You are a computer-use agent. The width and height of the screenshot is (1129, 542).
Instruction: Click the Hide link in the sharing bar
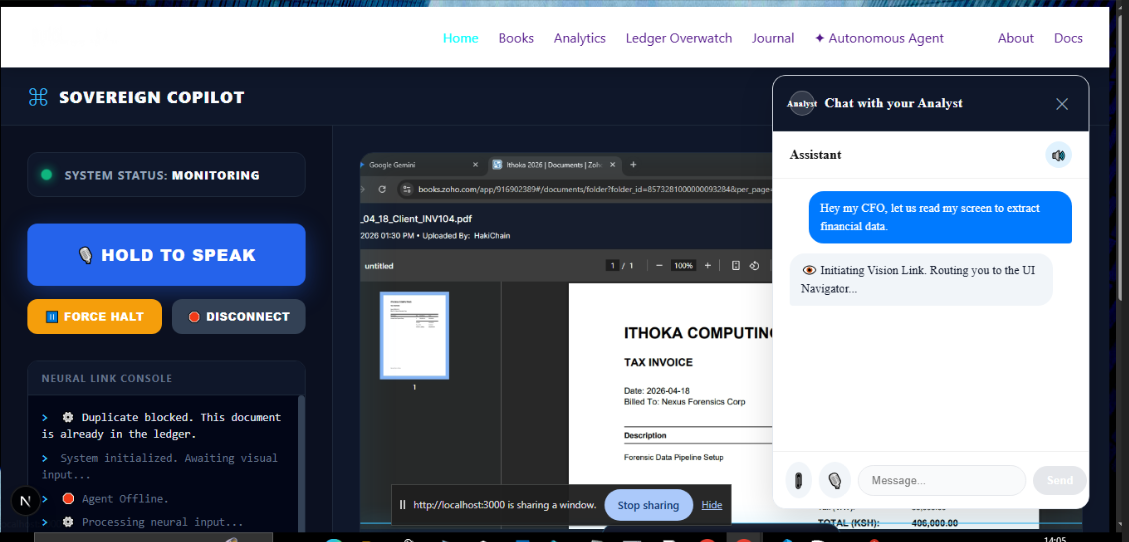click(x=711, y=505)
